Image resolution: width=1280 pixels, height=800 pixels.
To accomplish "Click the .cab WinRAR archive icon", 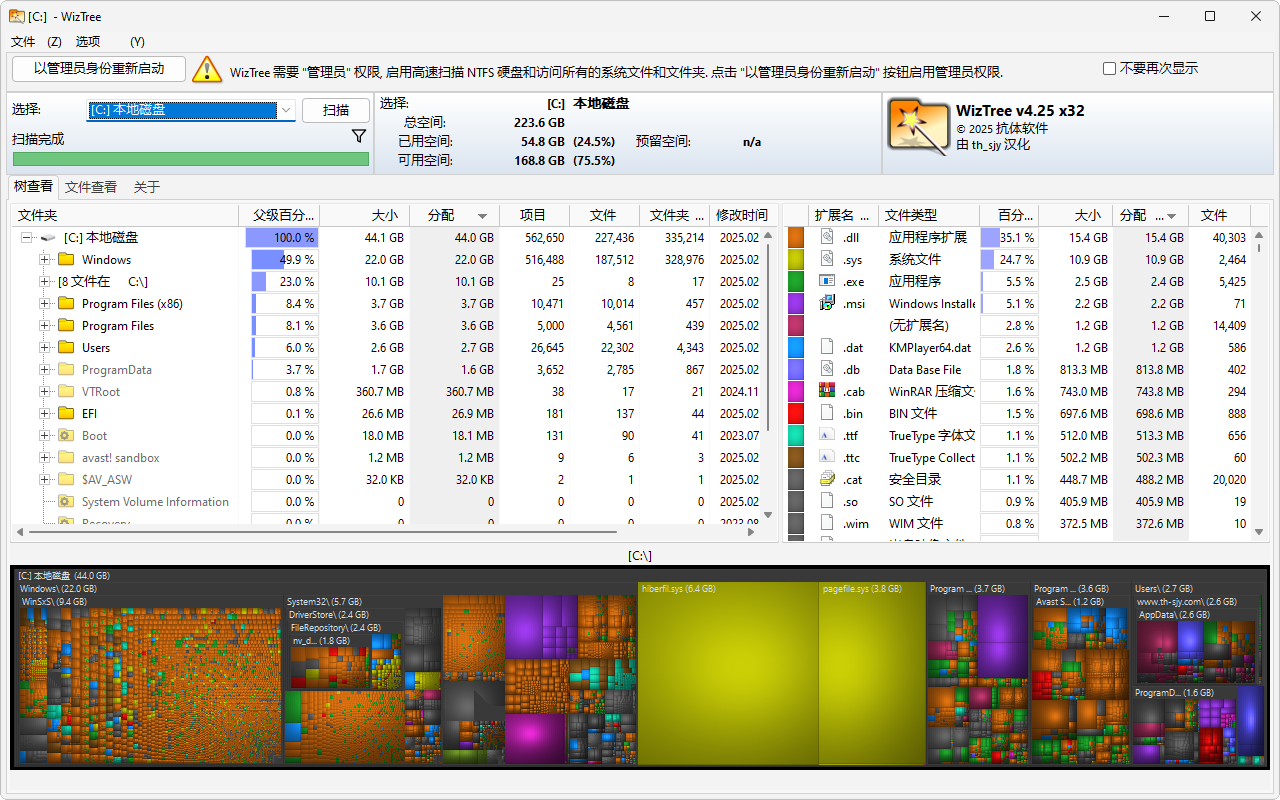I will [x=827, y=391].
